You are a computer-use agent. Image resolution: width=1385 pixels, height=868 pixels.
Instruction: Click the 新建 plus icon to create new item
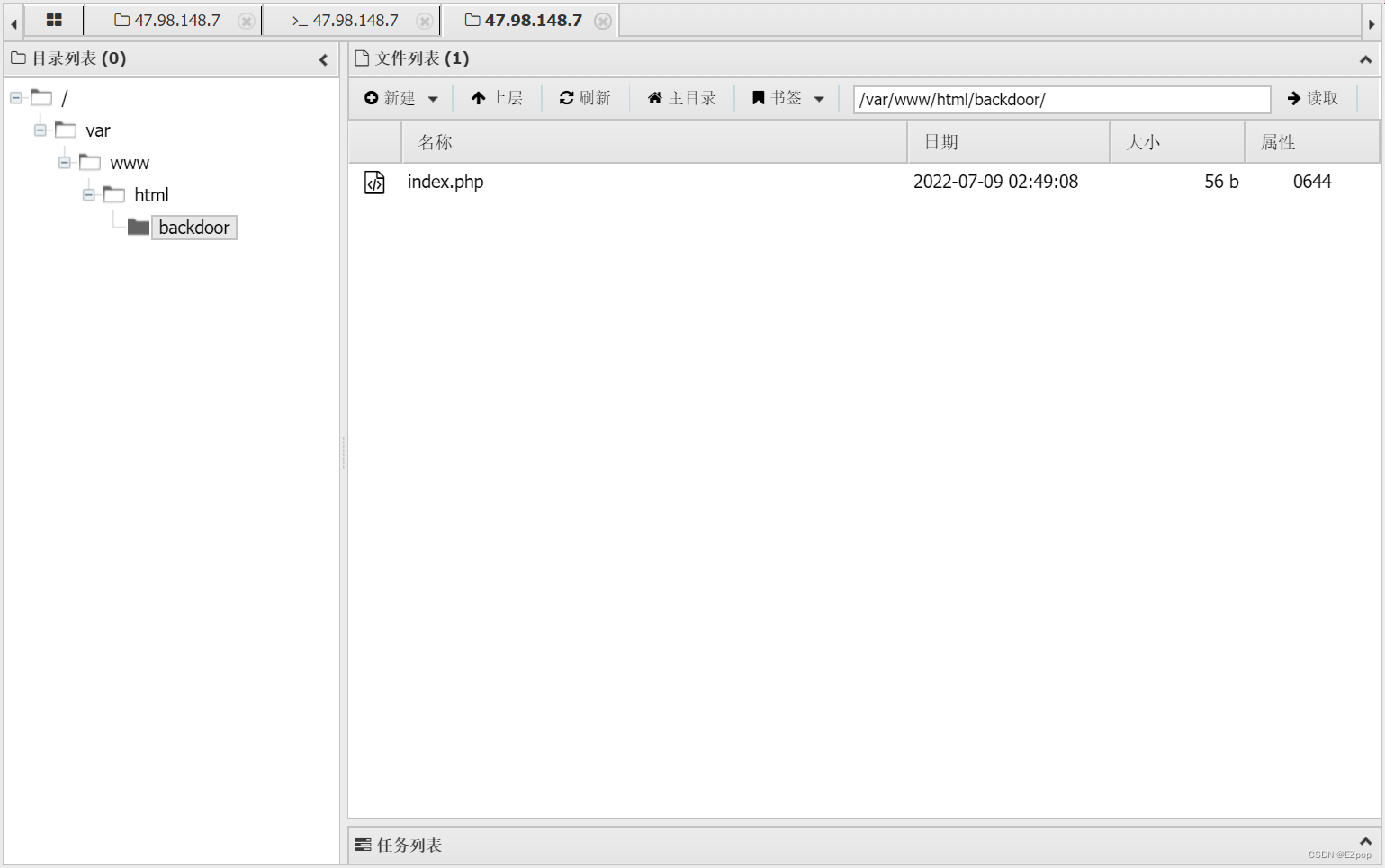(372, 98)
